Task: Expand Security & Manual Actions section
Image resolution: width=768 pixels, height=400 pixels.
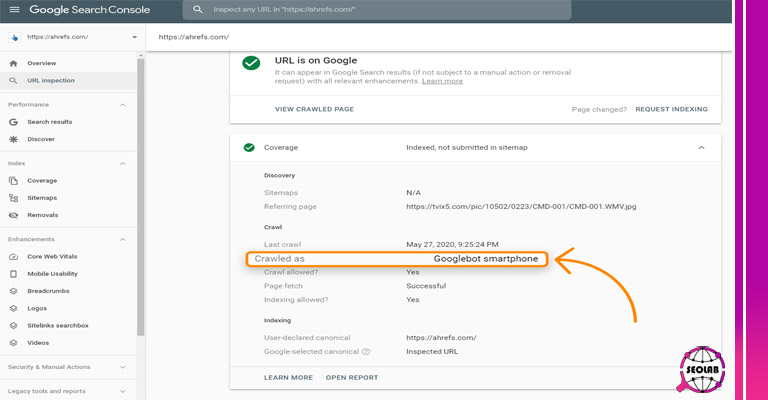Action: (122, 367)
